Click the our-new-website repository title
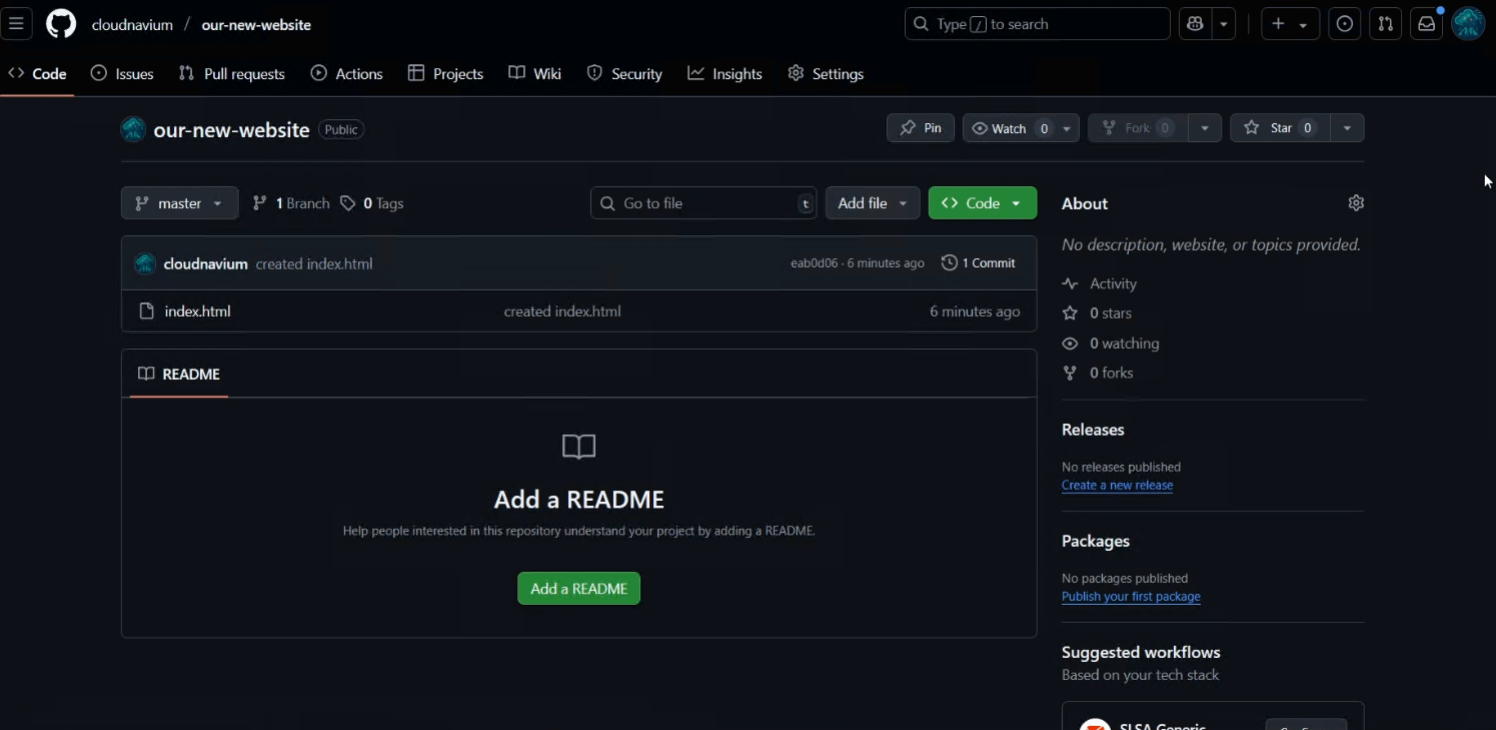Image resolution: width=1496 pixels, height=730 pixels. point(232,130)
